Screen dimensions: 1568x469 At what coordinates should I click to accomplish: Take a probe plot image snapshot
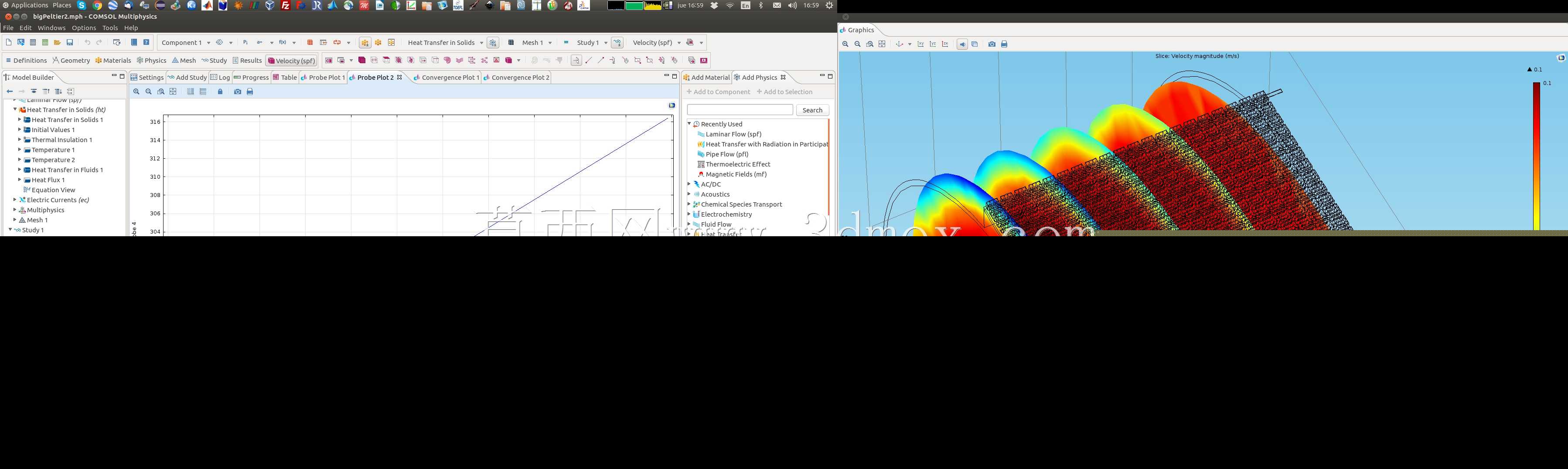(x=237, y=92)
